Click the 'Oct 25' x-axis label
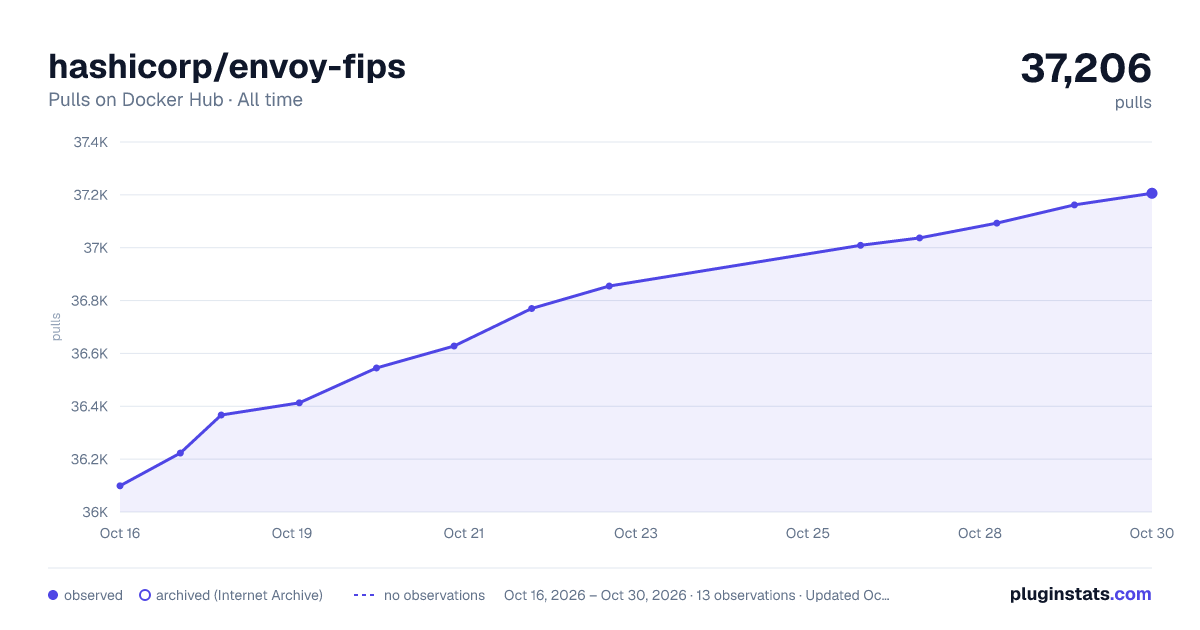Image resolution: width=1200 pixels, height=630 pixels. (808, 533)
